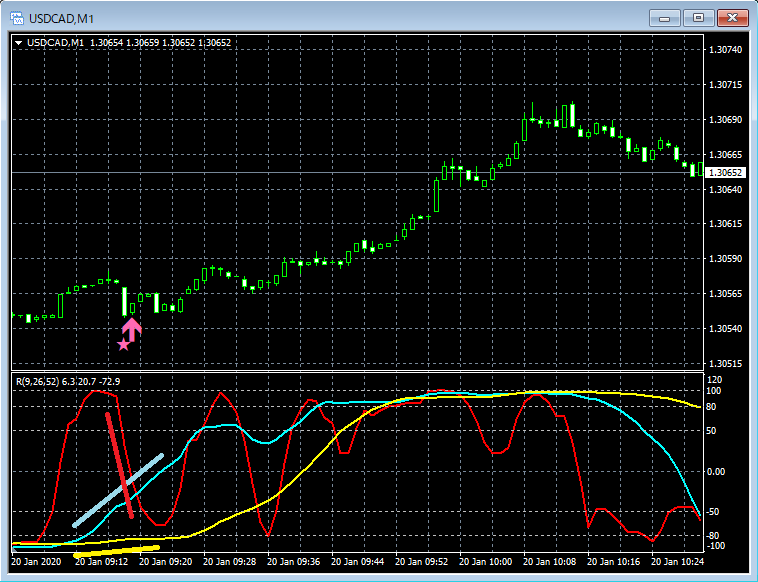The image size is (758, 582).
Task: Close the USDCAD,M1 chart window
Action: click(732, 18)
